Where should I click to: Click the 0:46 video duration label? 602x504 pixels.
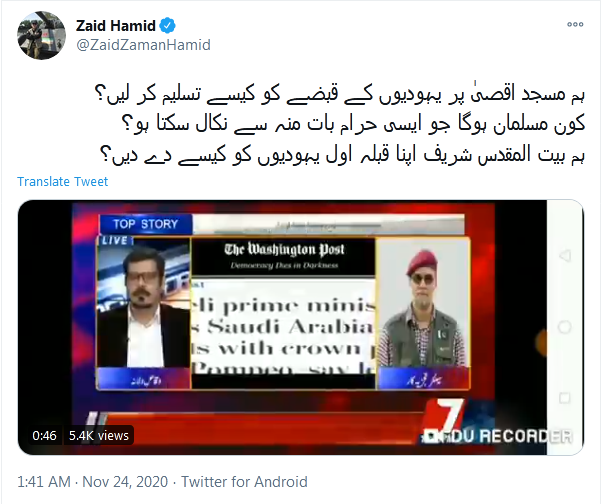coord(44,436)
